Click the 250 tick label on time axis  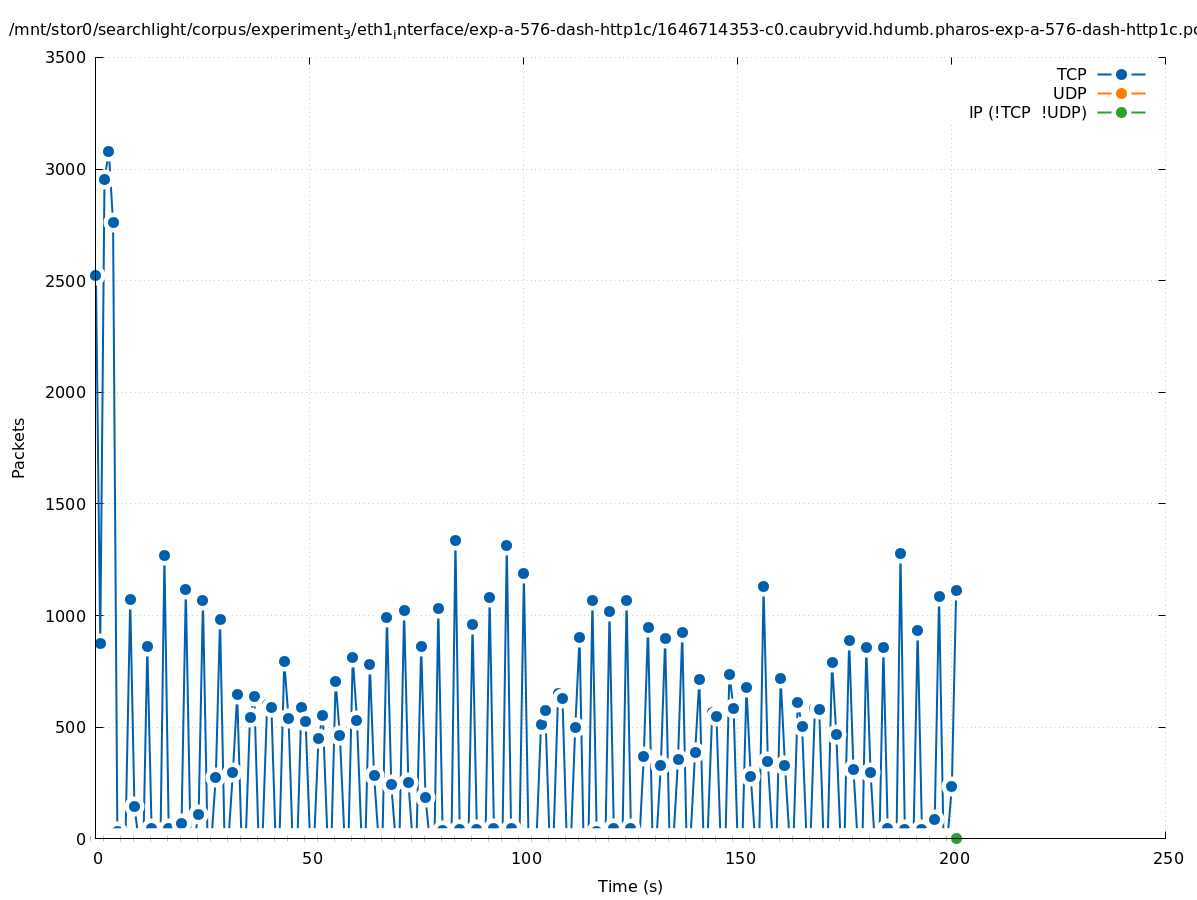coord(1167,858)
